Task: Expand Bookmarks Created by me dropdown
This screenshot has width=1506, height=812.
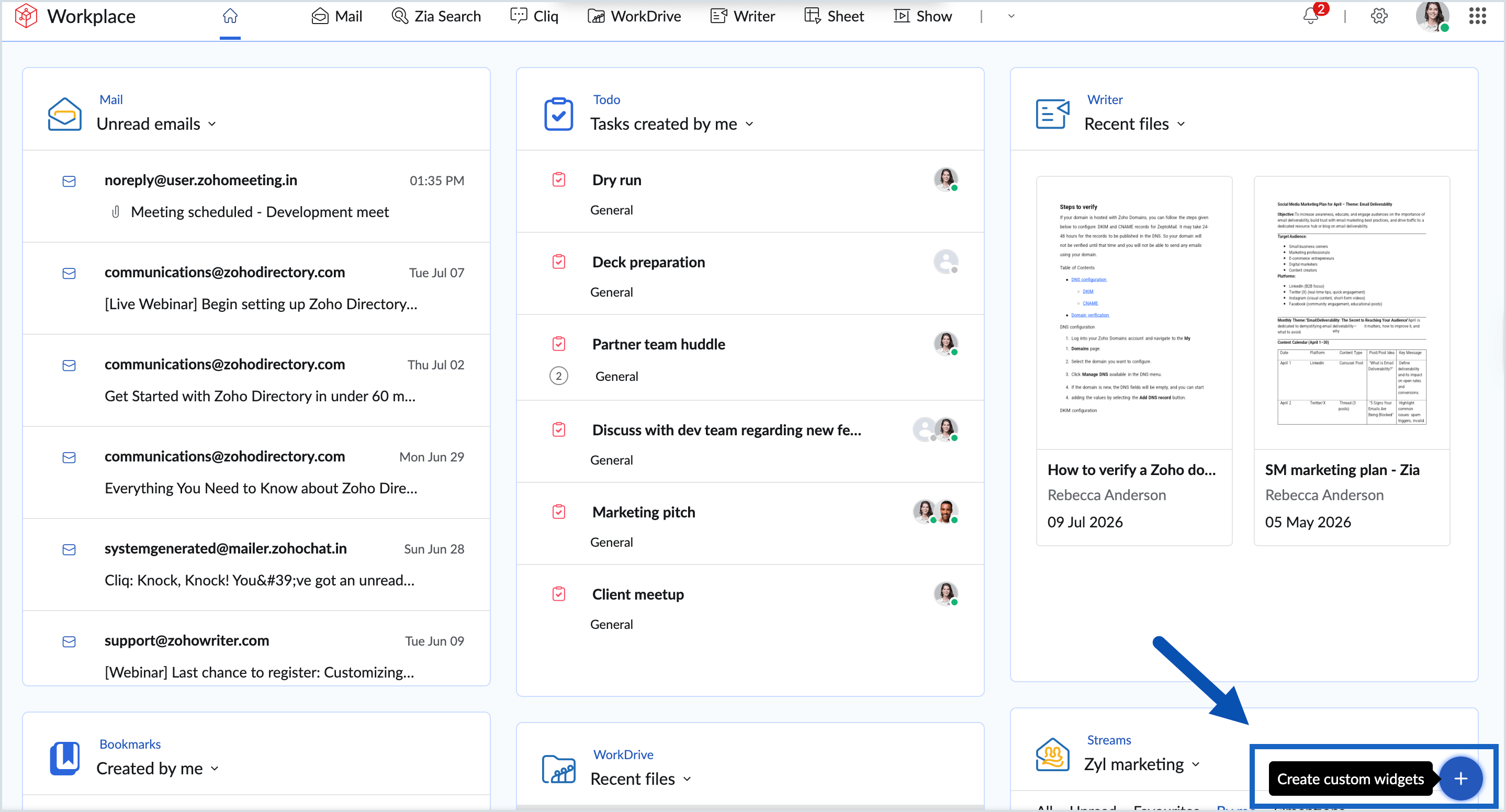Action: click(215, 768)
